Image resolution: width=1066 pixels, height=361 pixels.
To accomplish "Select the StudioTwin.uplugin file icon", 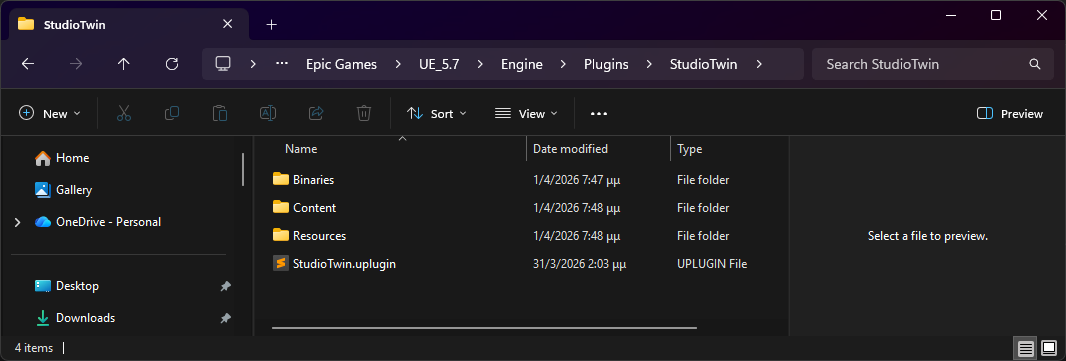I will [x=281, y=263].
